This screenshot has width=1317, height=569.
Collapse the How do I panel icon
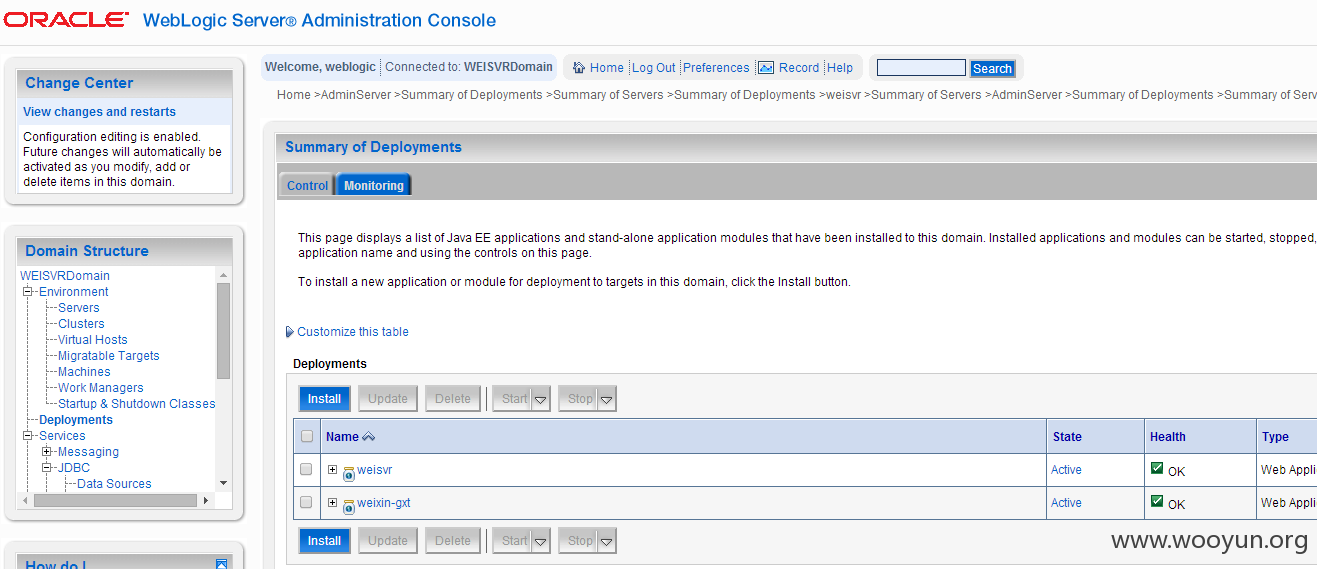click(222, 565)
